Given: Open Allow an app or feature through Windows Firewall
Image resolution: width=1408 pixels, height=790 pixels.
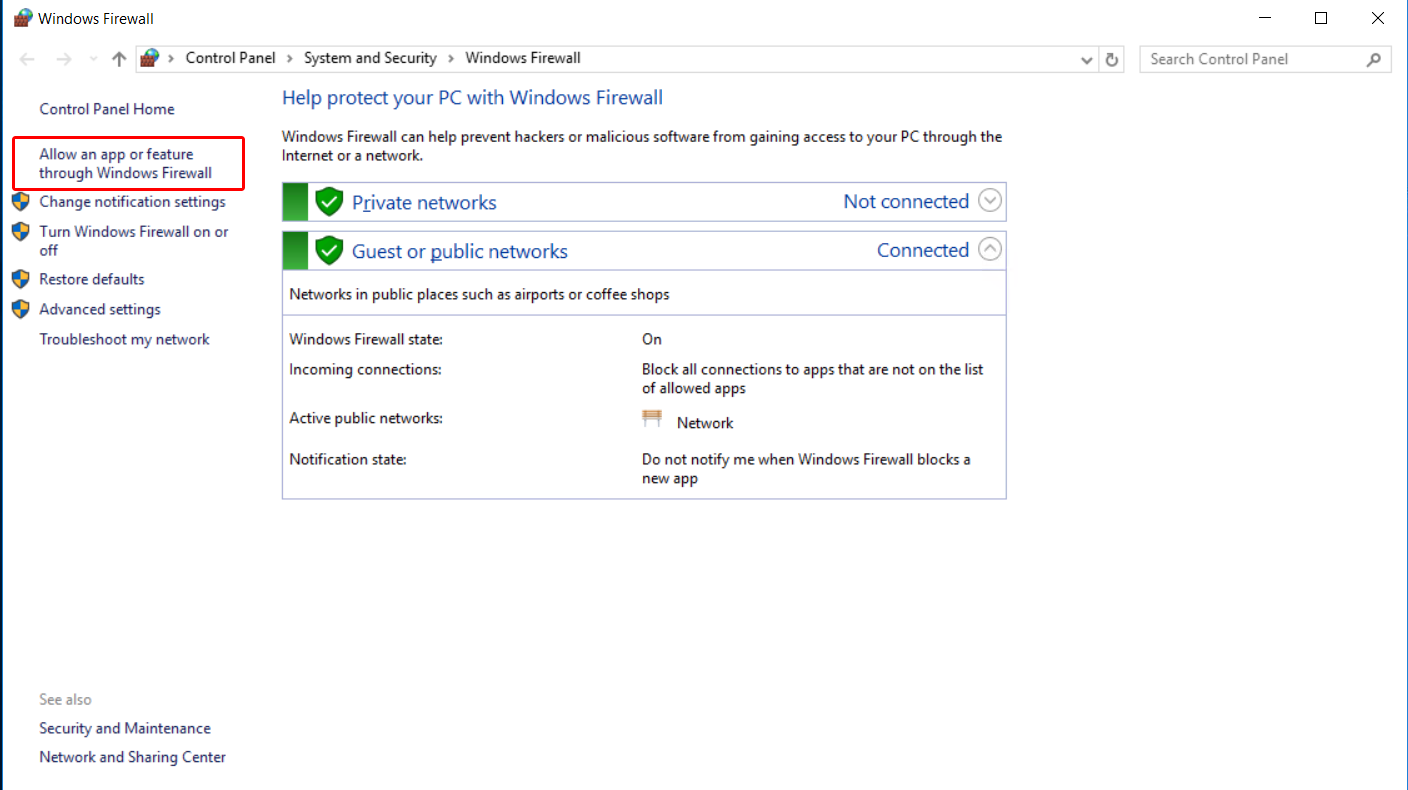Looking at the screenshot, I should [126, 163].
